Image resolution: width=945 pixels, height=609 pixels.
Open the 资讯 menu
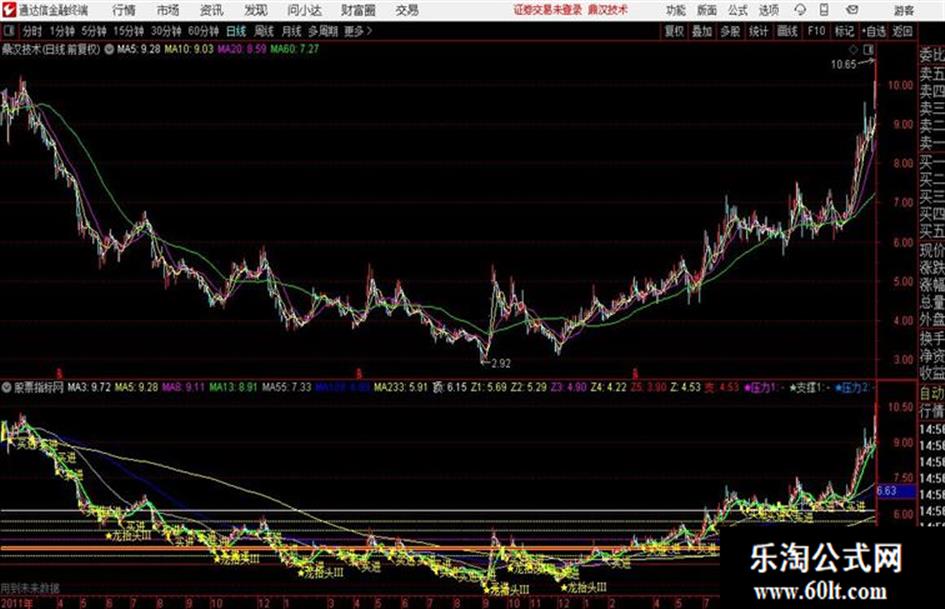coord(211,10)
